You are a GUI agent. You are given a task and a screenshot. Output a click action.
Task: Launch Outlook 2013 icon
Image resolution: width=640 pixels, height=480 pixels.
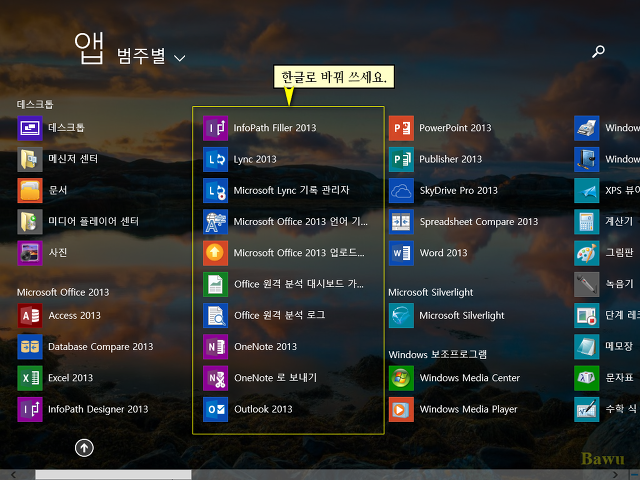pyautogui.click(x=216, y=409)
